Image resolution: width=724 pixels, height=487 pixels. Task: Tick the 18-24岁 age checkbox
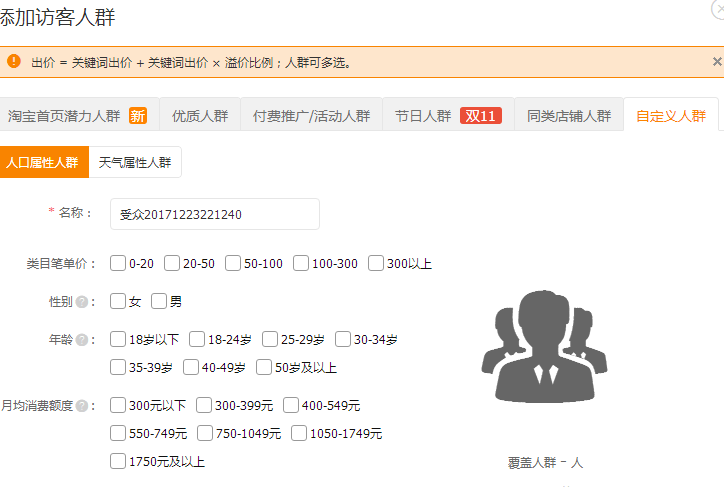point(197,339)
